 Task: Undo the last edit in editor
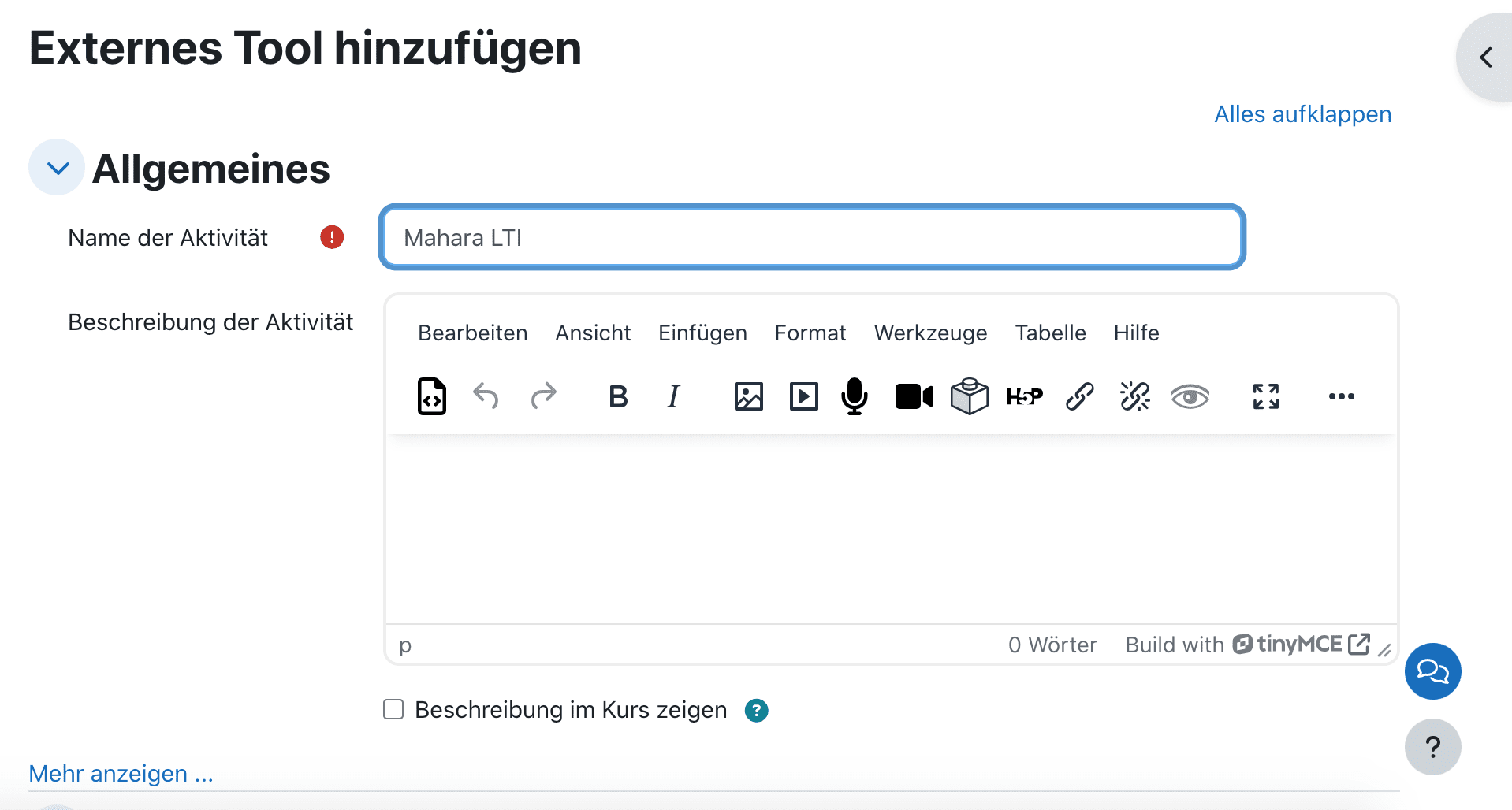(x=486, y=396)
